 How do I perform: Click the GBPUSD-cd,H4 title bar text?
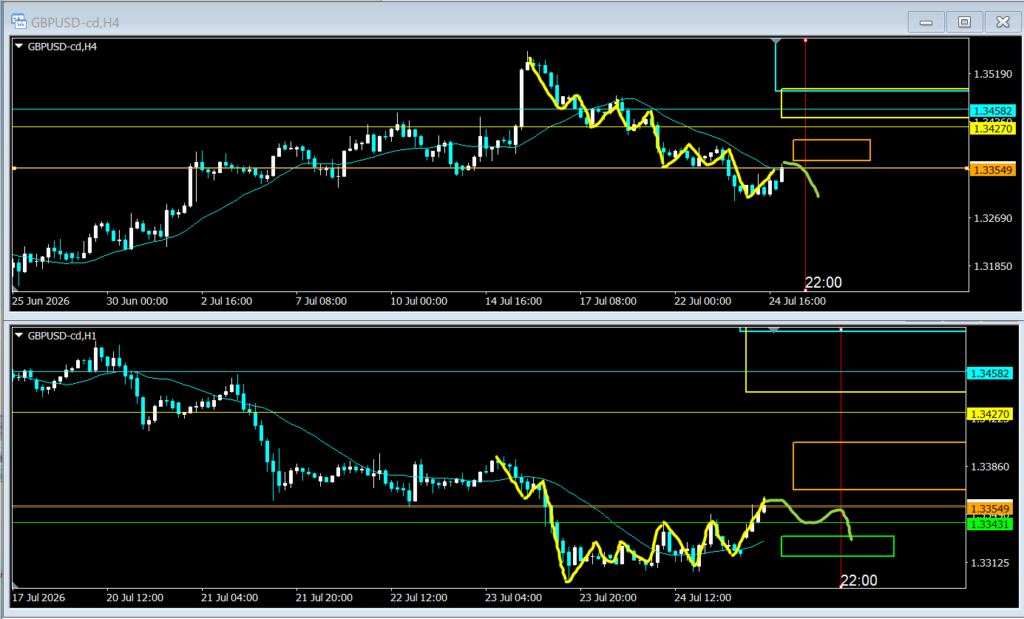[75, 23]
